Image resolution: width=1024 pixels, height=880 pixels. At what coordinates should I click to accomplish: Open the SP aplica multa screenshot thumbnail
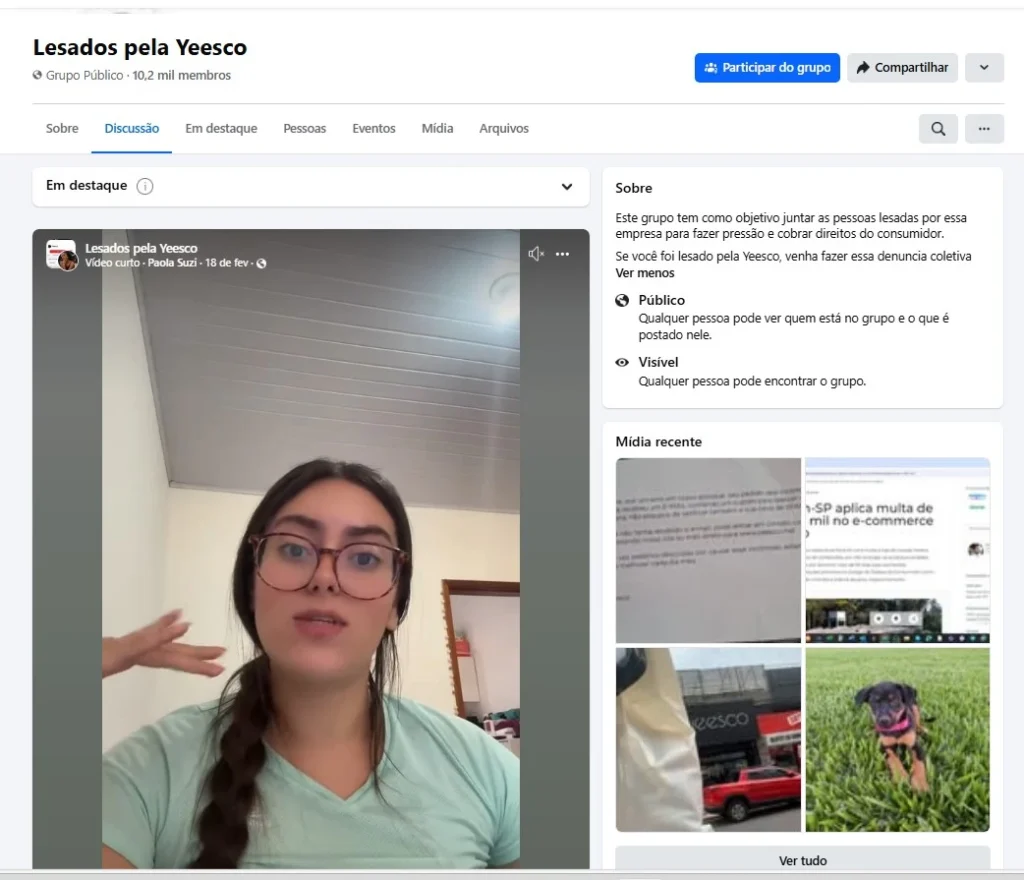pos(897,550)
